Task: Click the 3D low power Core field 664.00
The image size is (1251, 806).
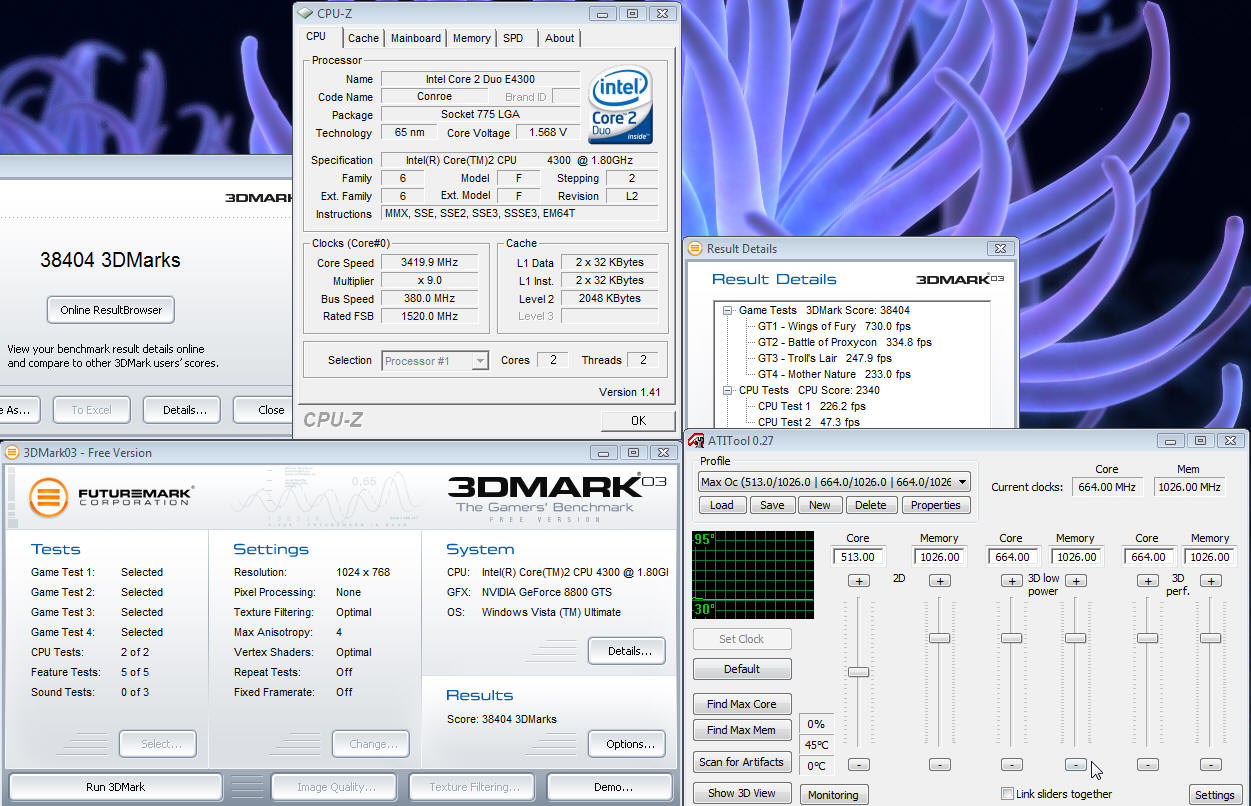Action: (1011, 557)
